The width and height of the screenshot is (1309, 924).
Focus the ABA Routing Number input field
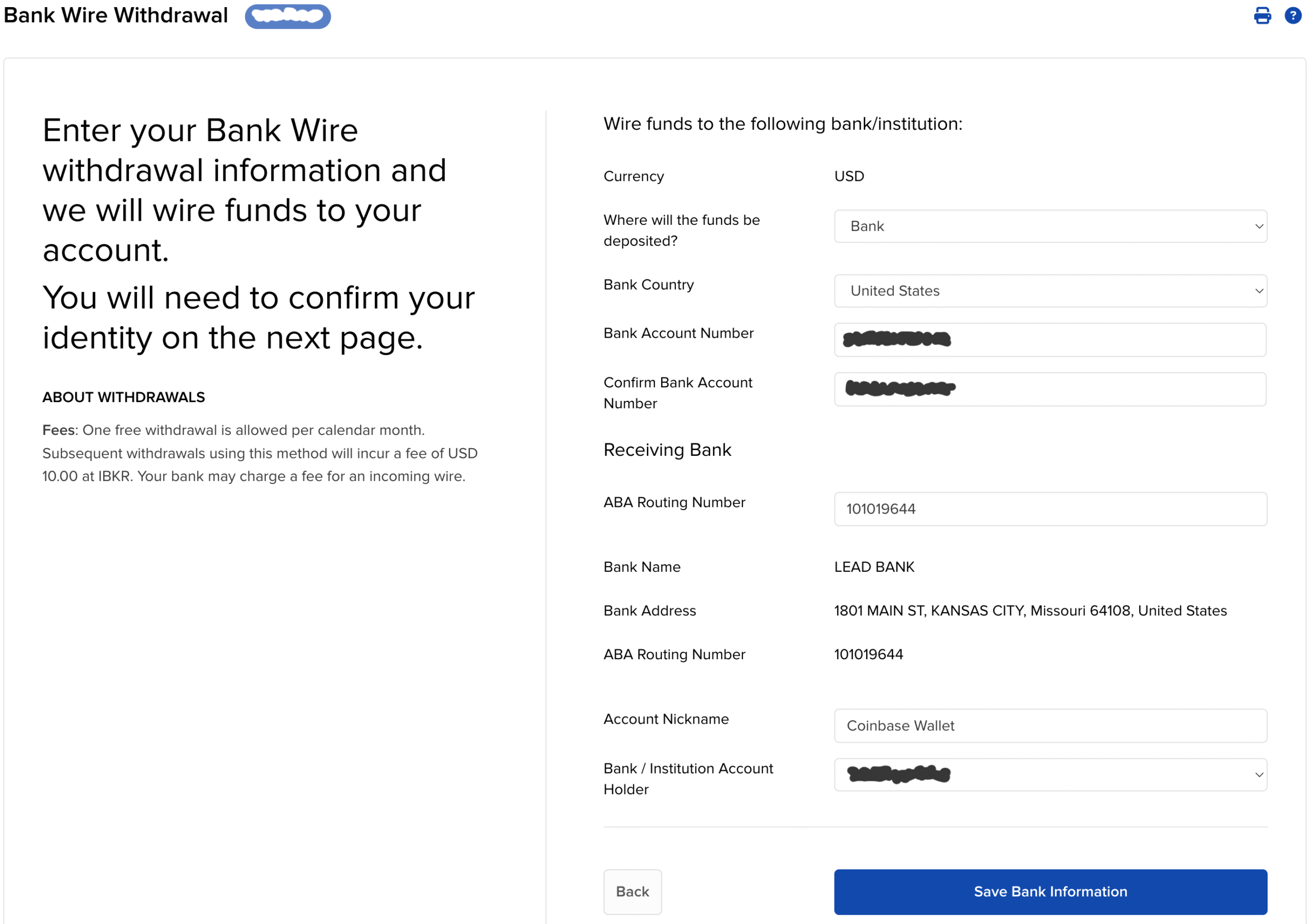click(x=1050, y=509)
